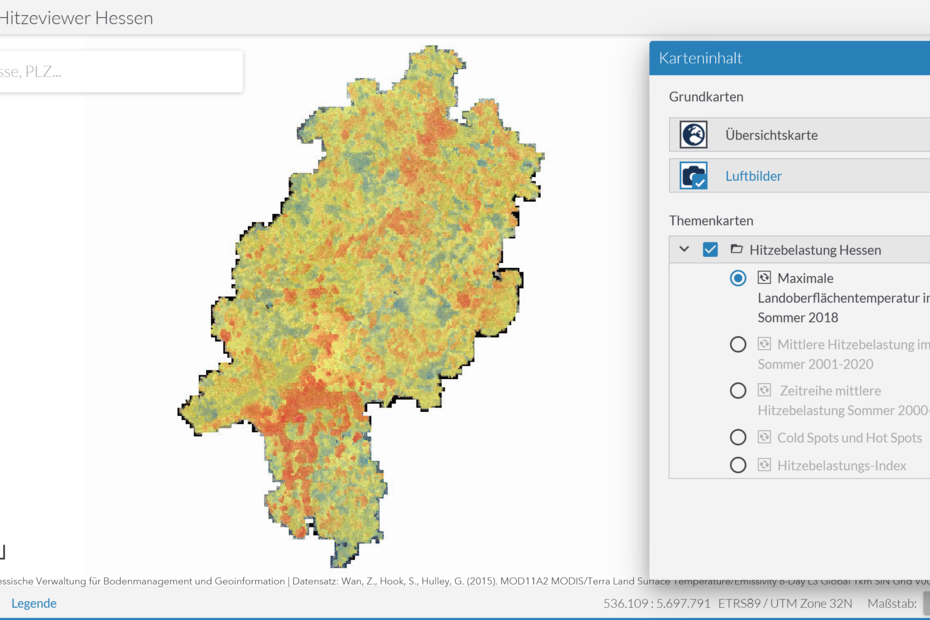Image resolution: width=930 pixels, height=620 pixels.
Task: Click the layer icon beside Mittlere Hitzebelastung
Action: click(764, 344)
